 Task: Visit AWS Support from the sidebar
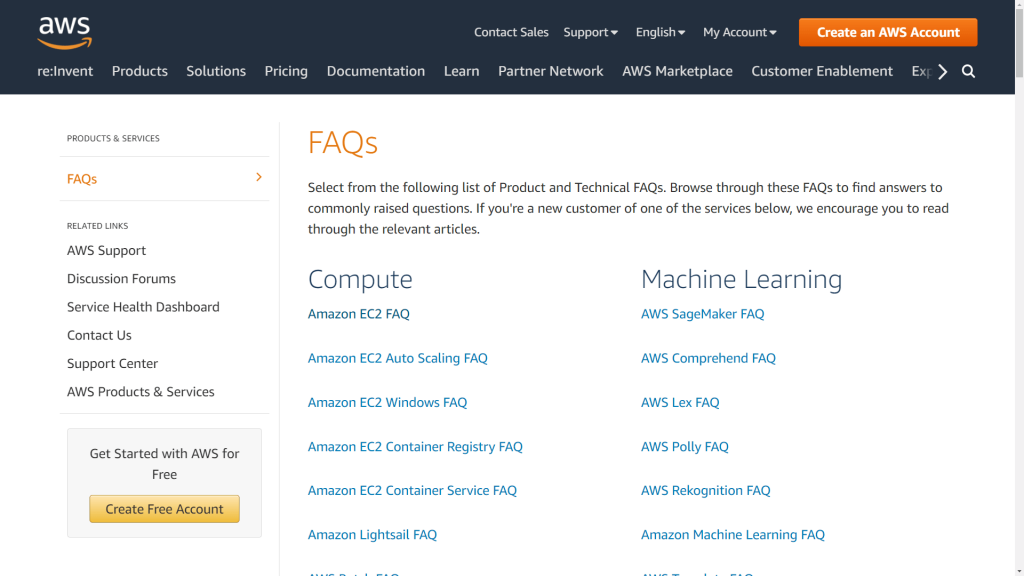tap(106, 250)
